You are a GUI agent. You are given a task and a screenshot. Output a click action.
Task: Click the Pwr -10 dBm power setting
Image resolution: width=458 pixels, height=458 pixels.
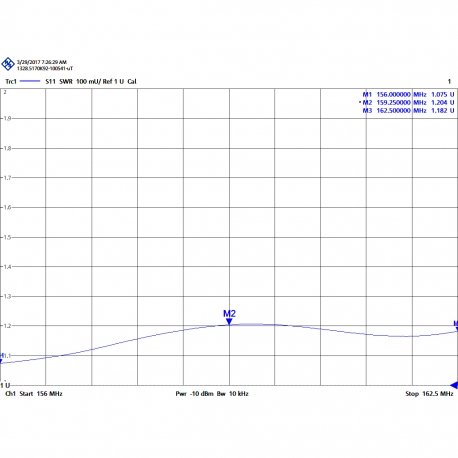(x=194, y=394)
